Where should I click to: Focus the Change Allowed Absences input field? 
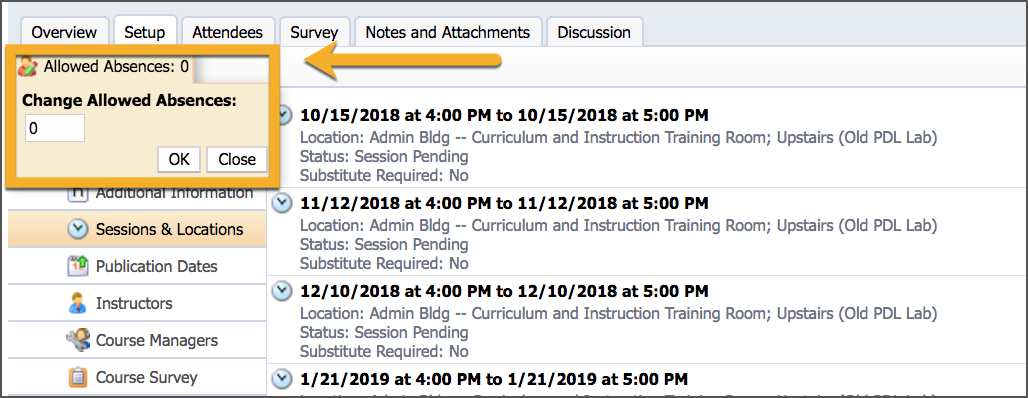55,128
